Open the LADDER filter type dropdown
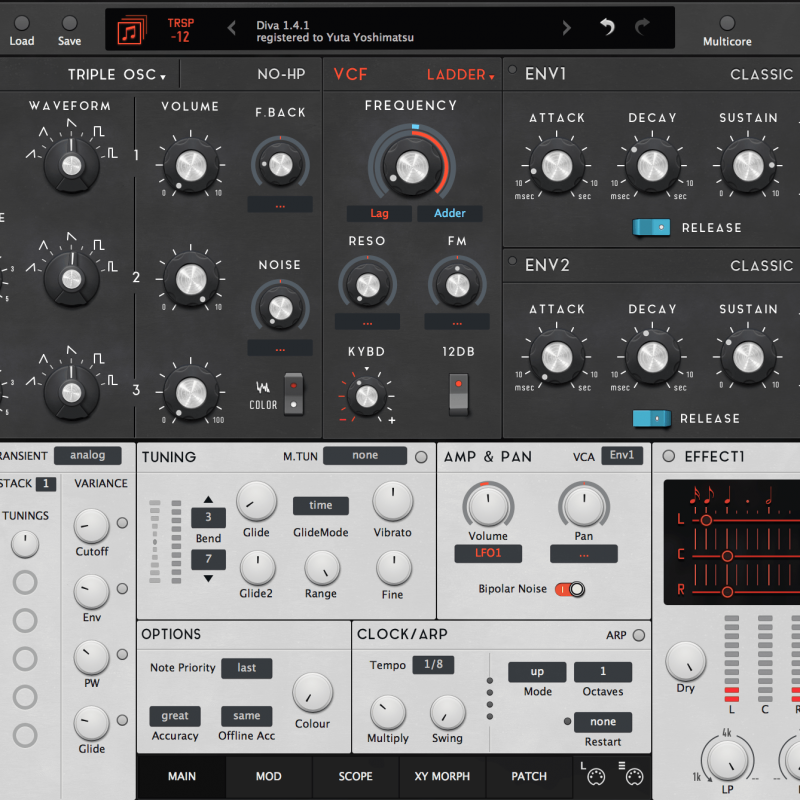This screenshot has width=800, height=800. [460, 75]
